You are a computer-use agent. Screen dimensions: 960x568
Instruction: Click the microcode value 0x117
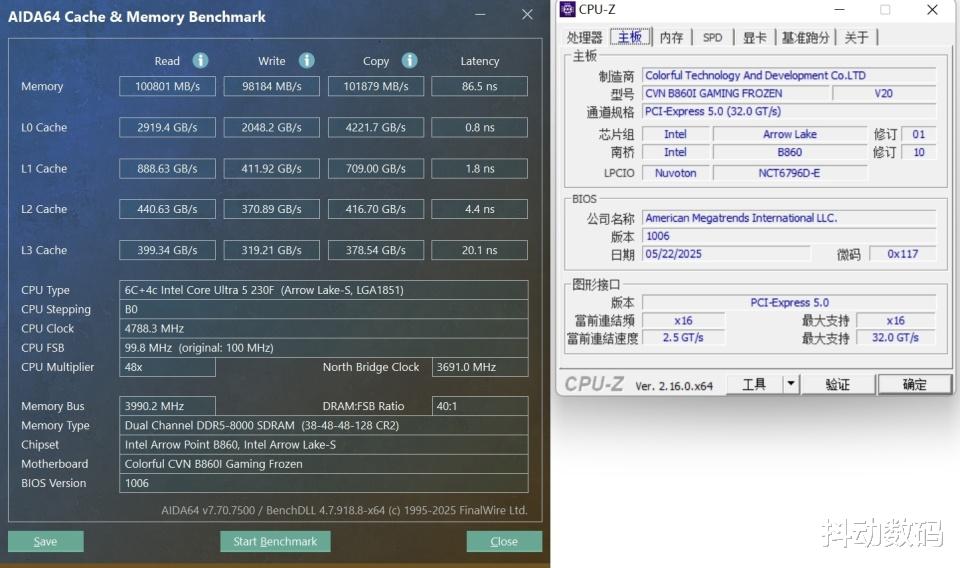(903, 254)
